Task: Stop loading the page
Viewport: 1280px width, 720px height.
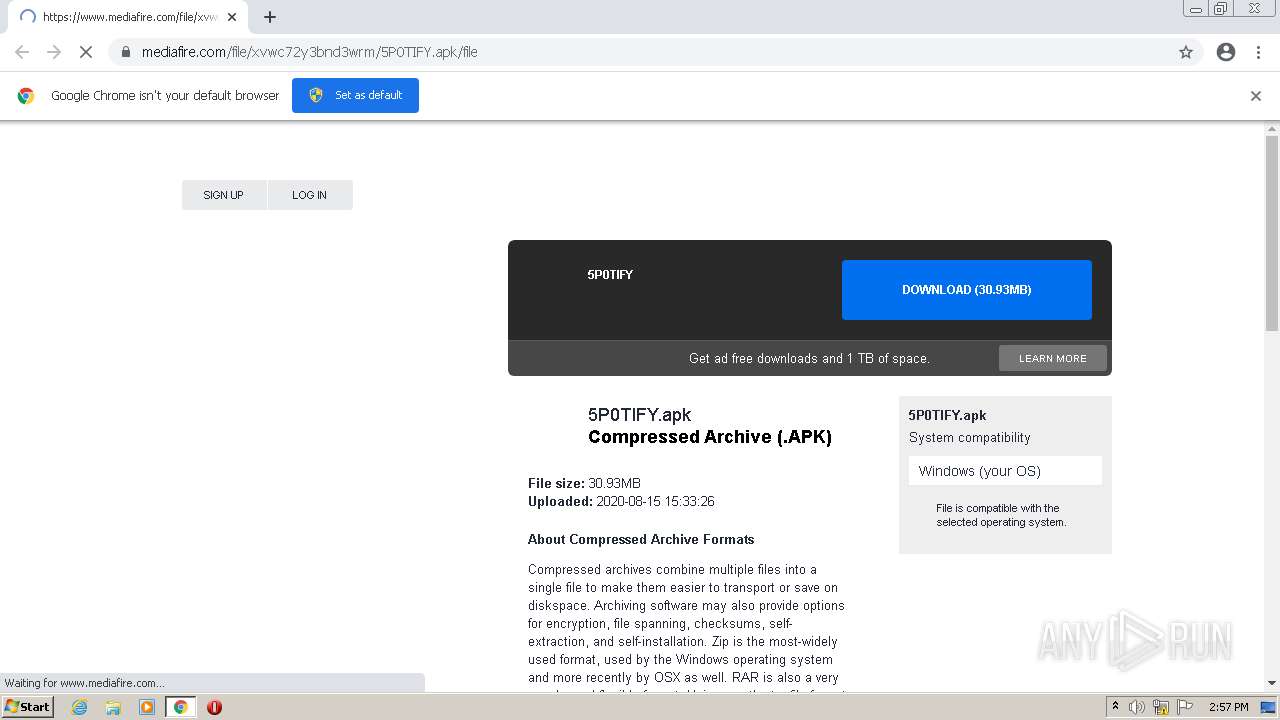Action: point(86,52)
